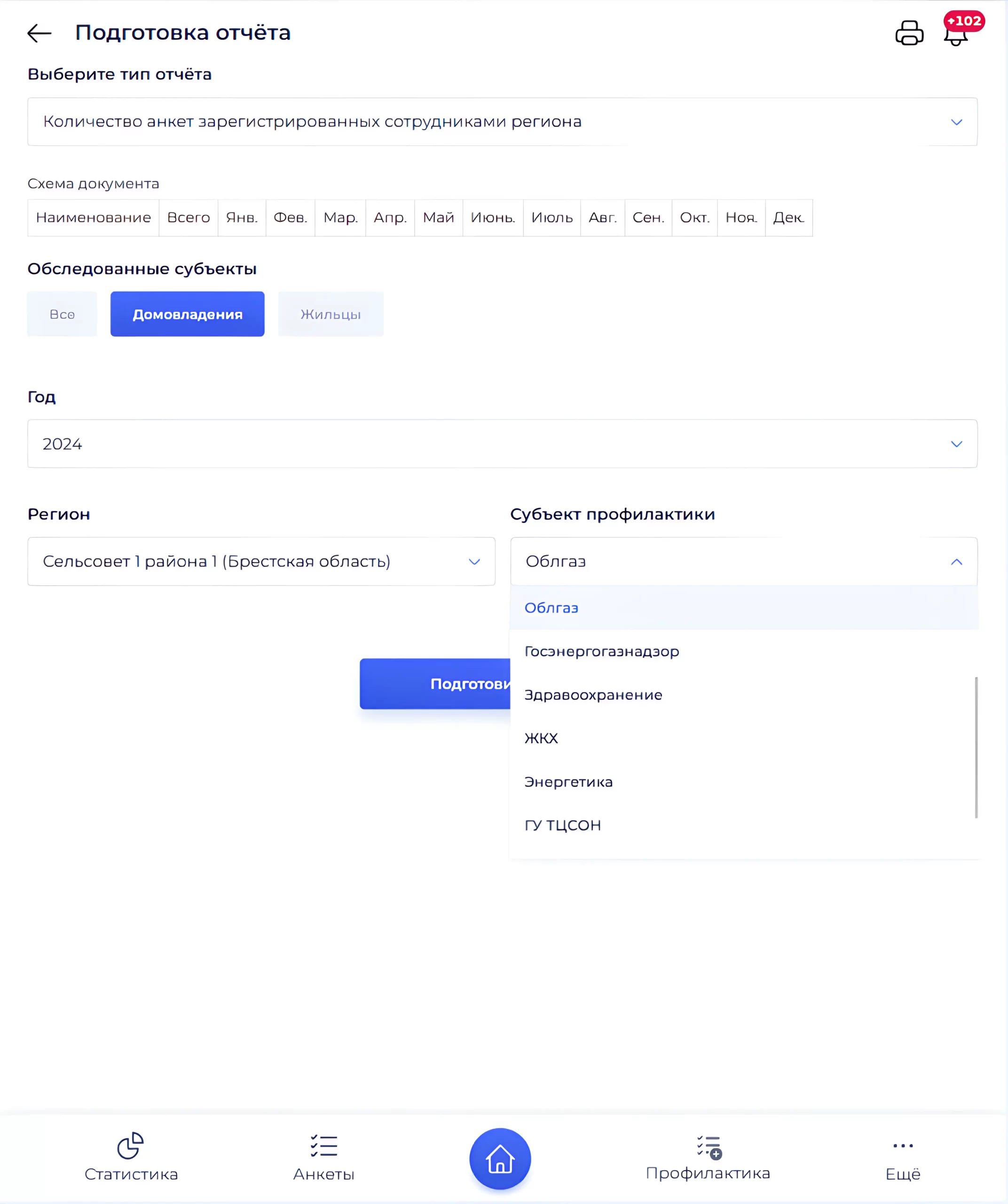1008x1204 pixels.
Task: Click the Схема документа label
Action: tap(94, 184)
